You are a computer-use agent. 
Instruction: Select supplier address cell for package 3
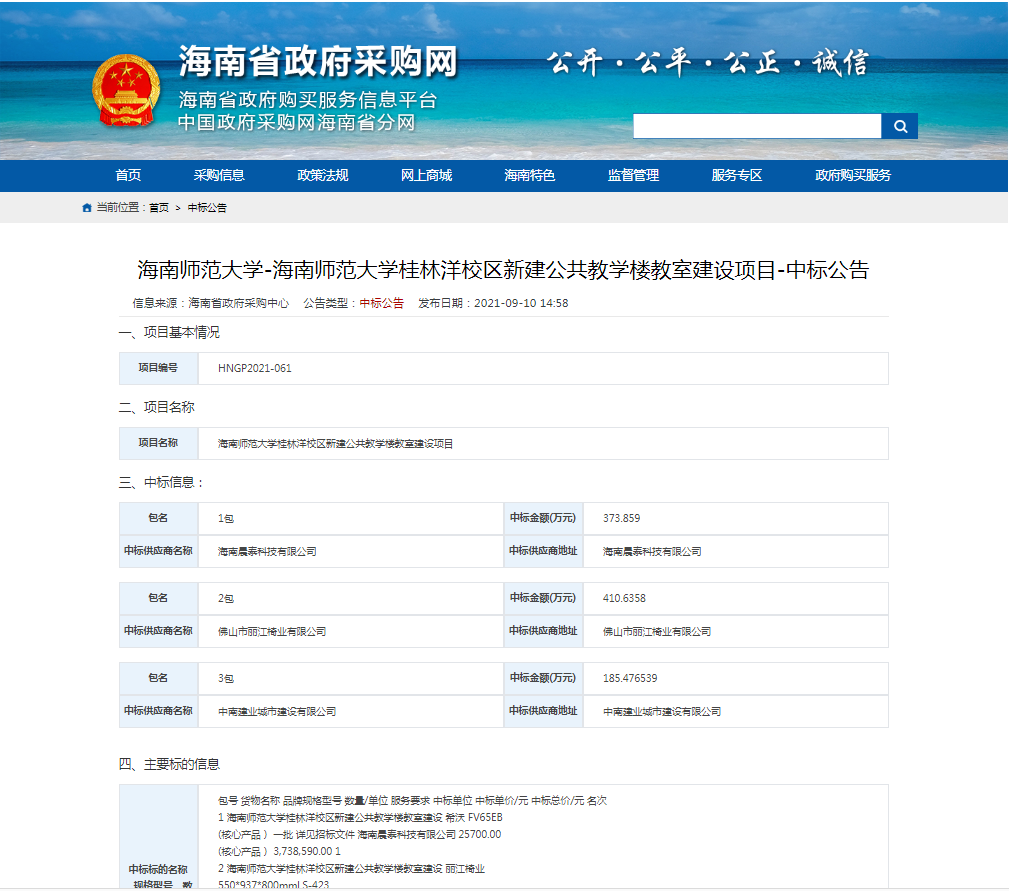point(736,712)
